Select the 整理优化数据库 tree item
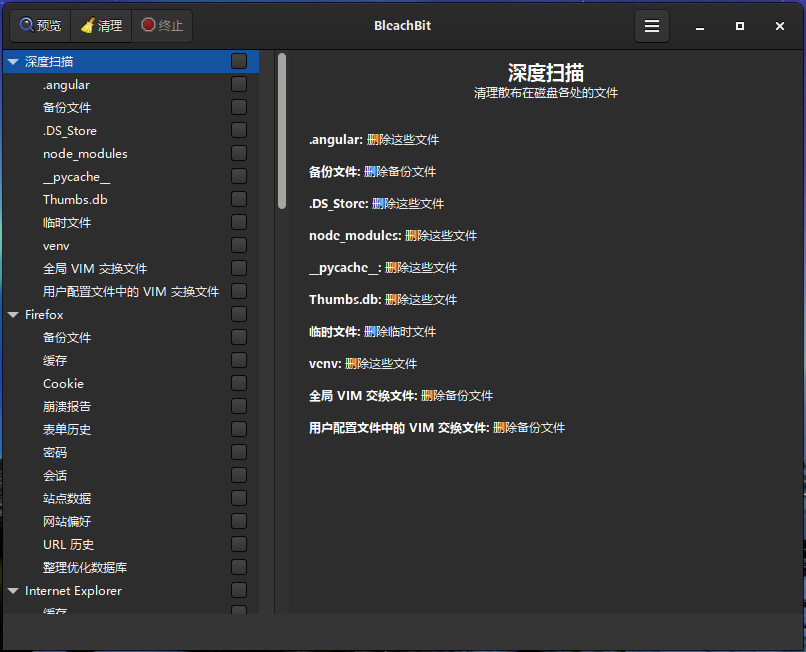 85,568
